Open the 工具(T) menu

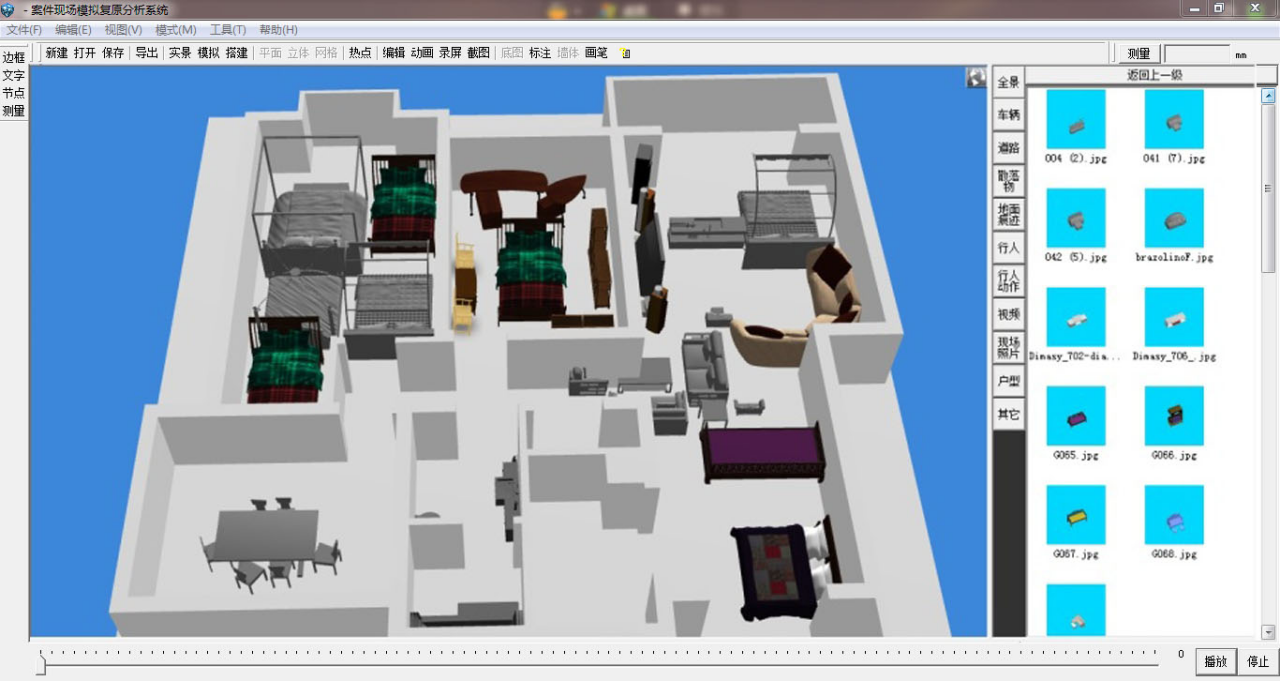click(x=228, y=30)
